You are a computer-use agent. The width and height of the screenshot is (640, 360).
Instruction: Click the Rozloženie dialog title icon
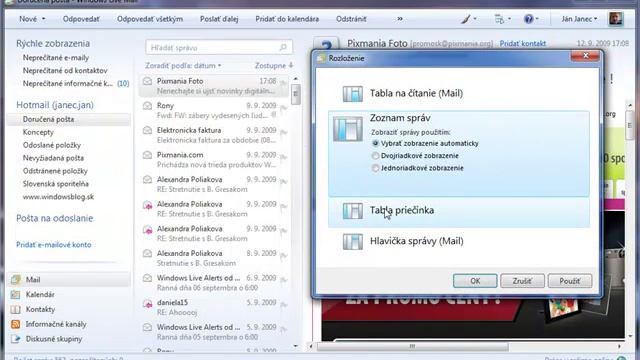click(321, 58)
